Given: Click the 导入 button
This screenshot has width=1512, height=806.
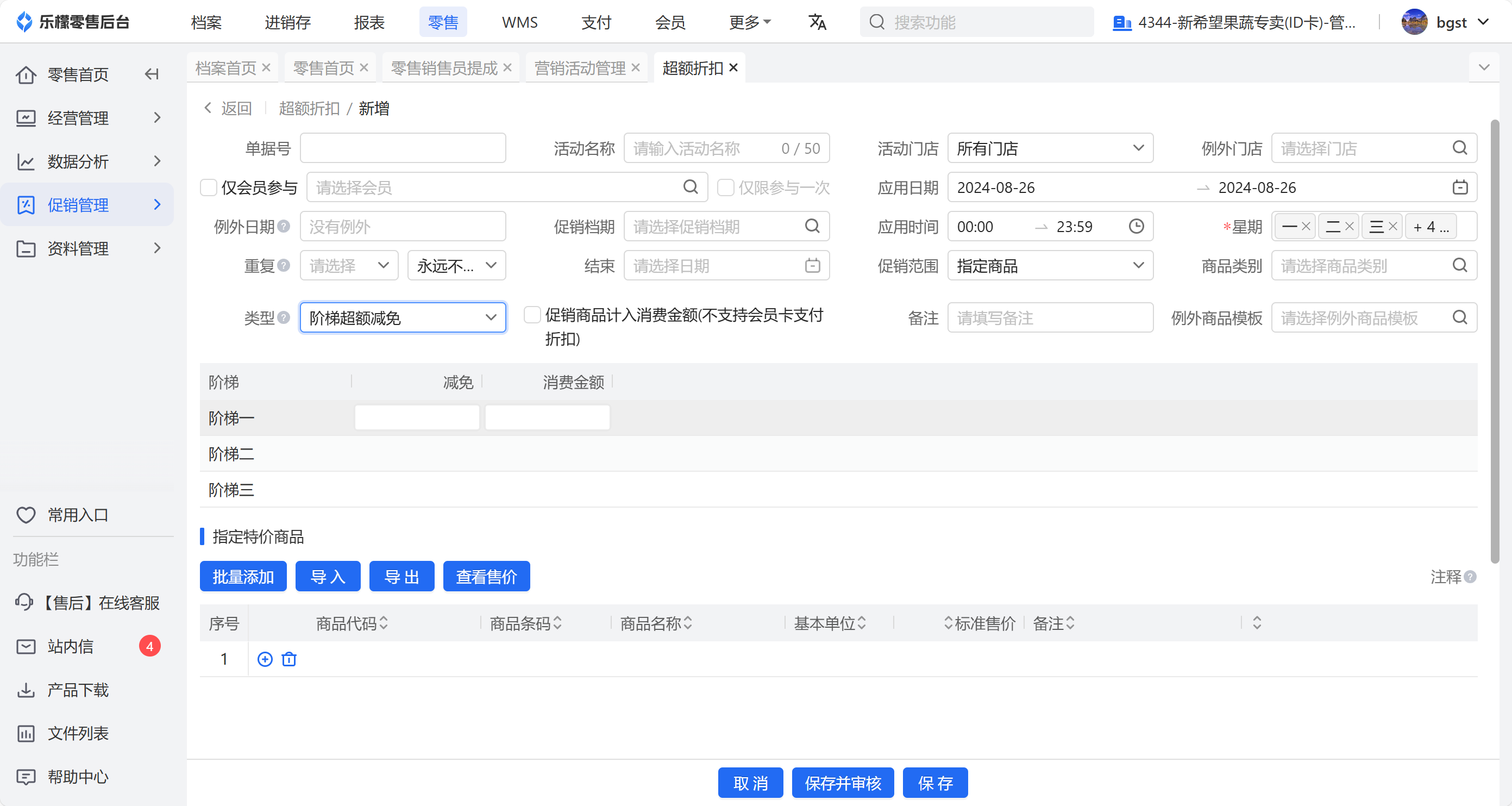Looking at the screenshot, I should pos(328,577).
